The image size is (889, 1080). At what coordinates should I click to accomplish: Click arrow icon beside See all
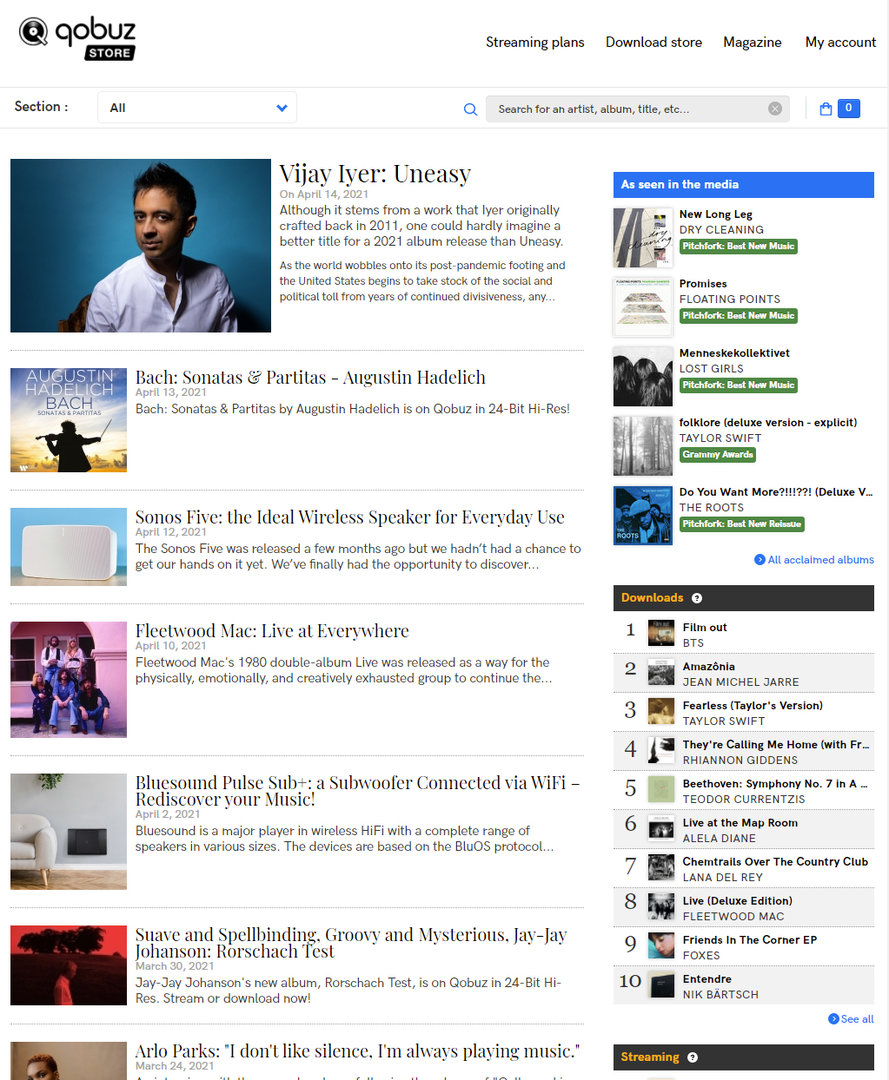click(833, 1019)
